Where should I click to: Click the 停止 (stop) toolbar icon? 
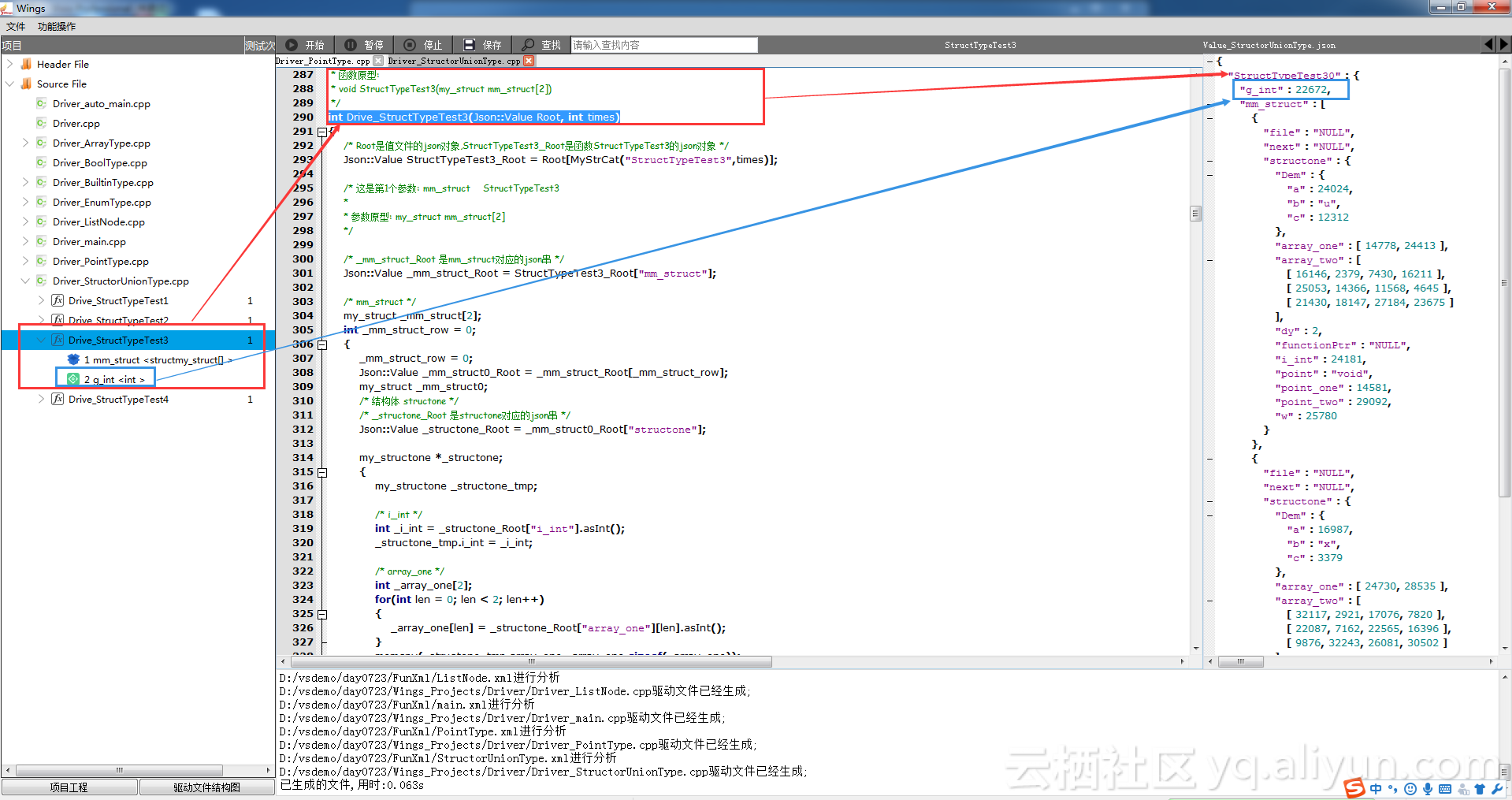click(410, 45)
